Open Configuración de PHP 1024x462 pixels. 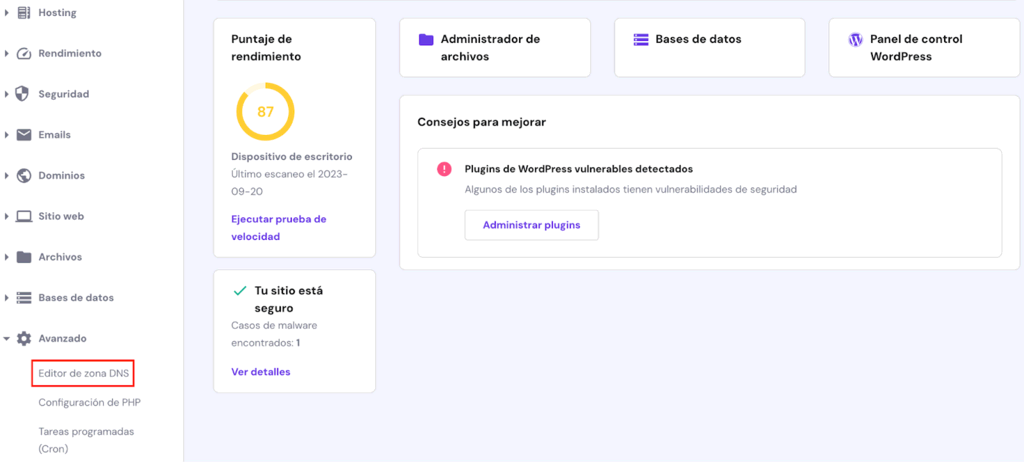click(90, 403)
